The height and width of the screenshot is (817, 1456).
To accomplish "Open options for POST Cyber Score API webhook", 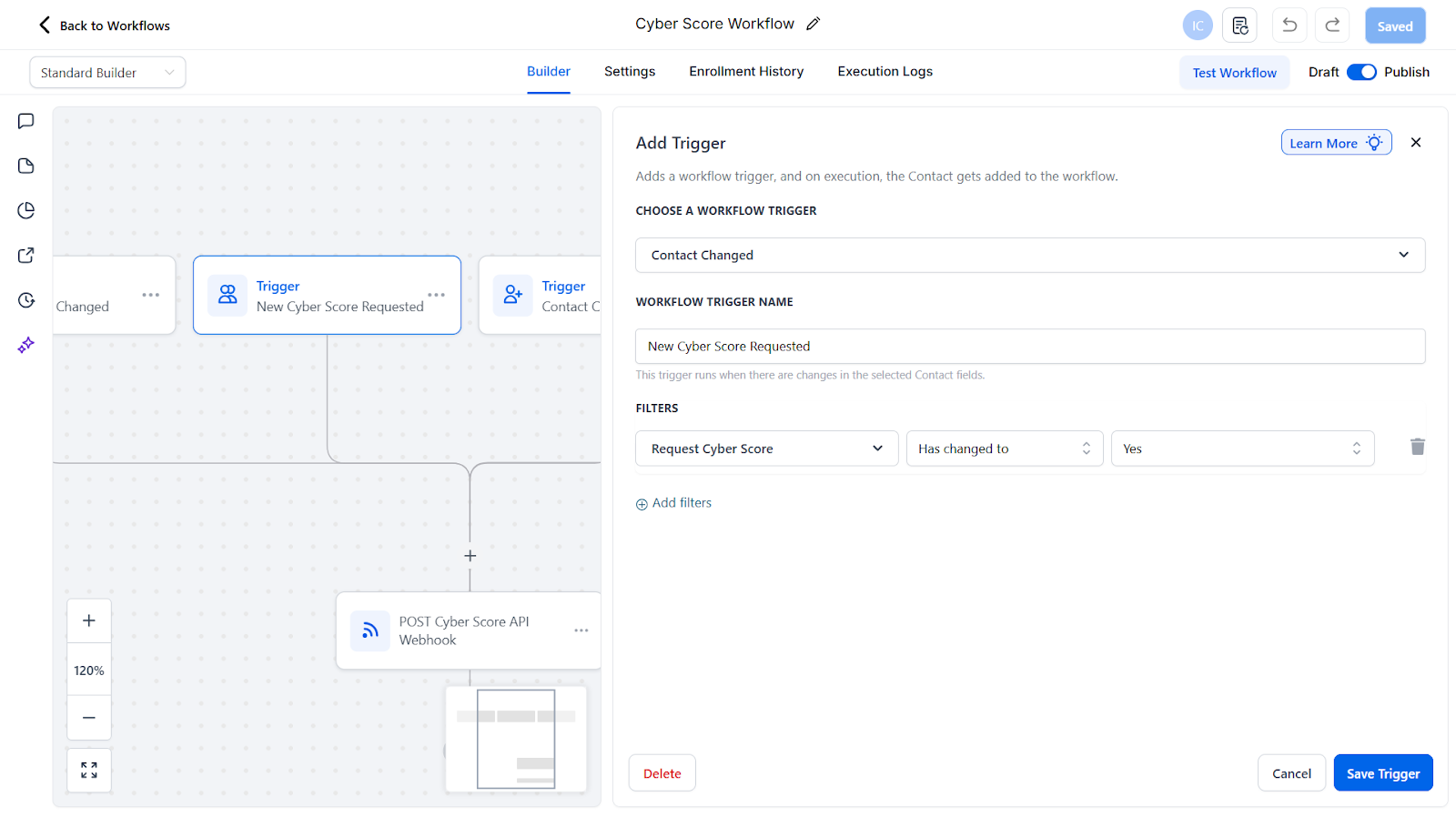I will tap(581, 630).
